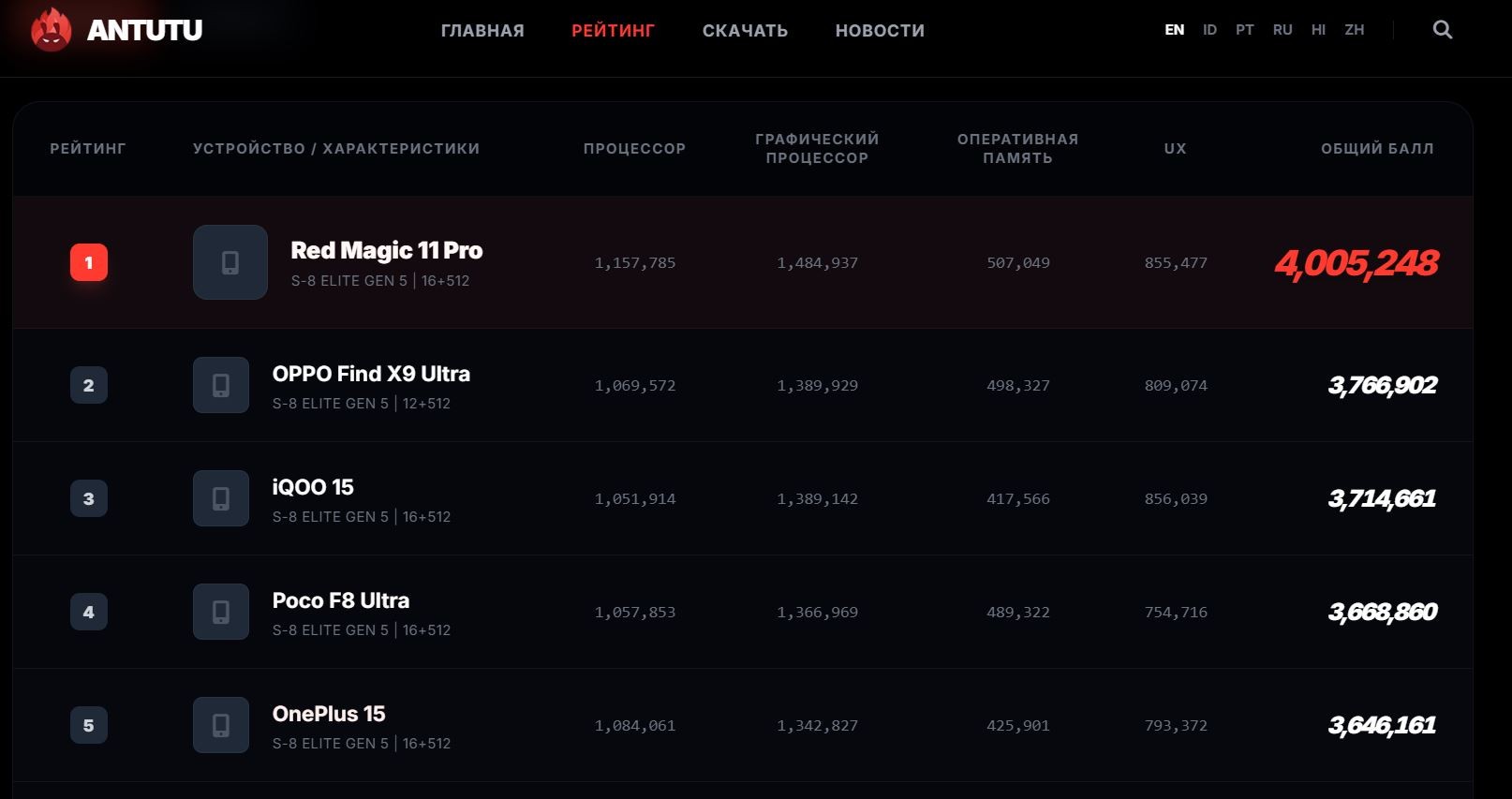Click the ГРАФИЧЕСКИЙ ПРОЦЕССОР column header
The width and height of the screenshot is (1512, 799).
click(818, 148)
